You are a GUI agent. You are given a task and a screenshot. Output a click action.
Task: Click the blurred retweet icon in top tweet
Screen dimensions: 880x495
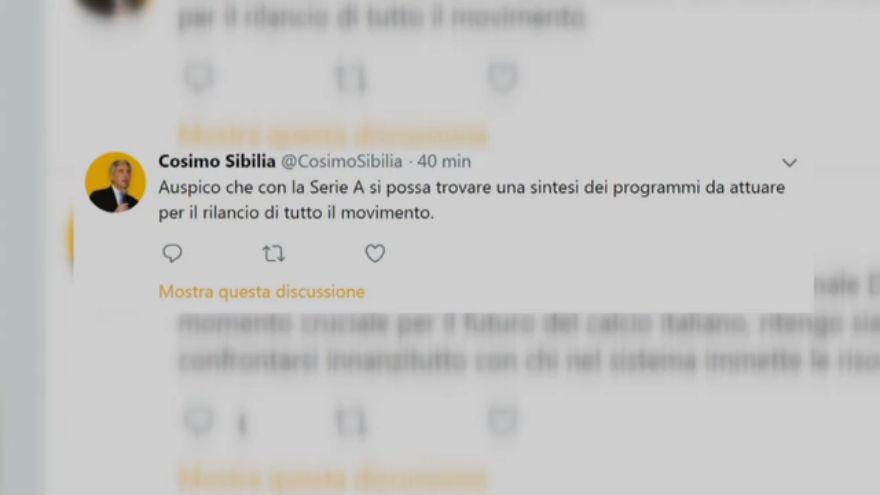pyautogui.click(x=351, y=78)
